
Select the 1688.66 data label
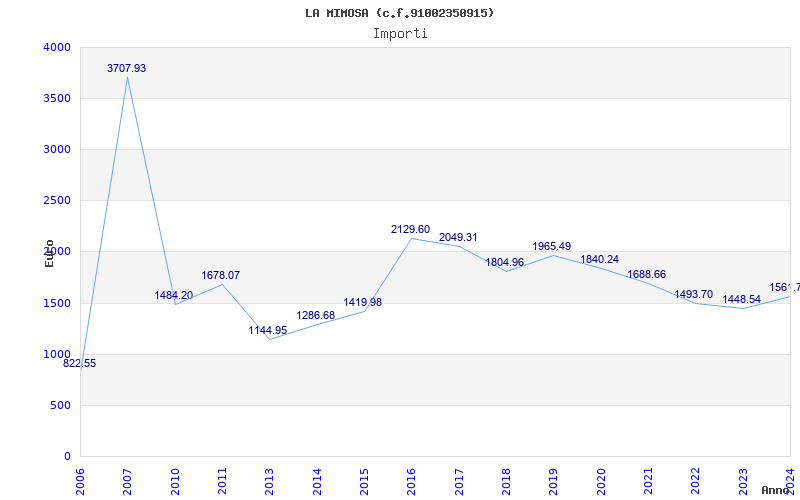click(x=646, y=274)
